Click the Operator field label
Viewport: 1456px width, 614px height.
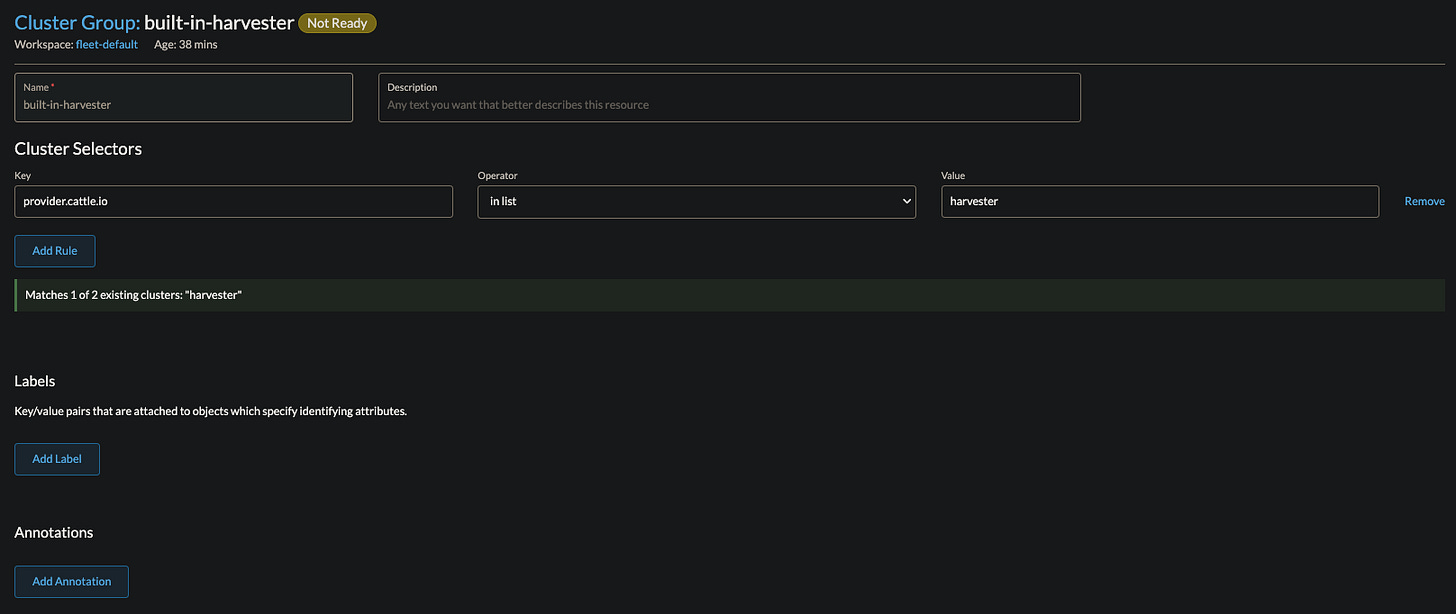pyautogui.click(x=498, y=176)
